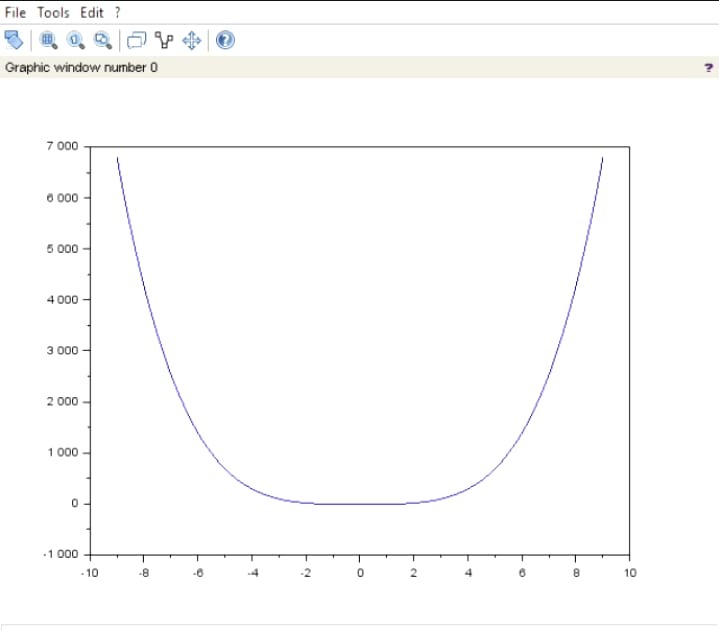Click y-axis label '6 000'
719x630 pixels.
(62, 198)
